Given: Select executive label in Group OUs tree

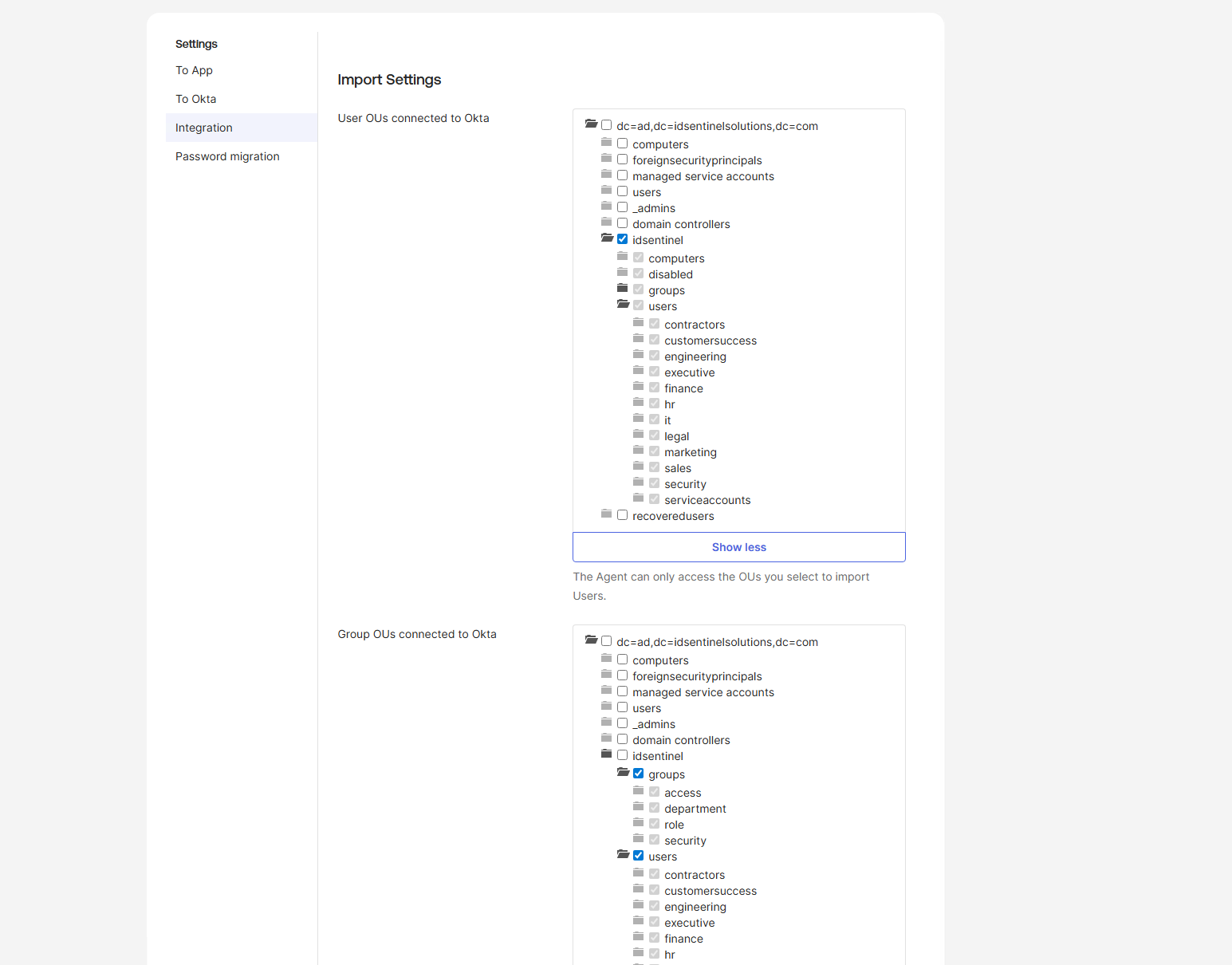Looking at the screenshot, I should [690, 923].
